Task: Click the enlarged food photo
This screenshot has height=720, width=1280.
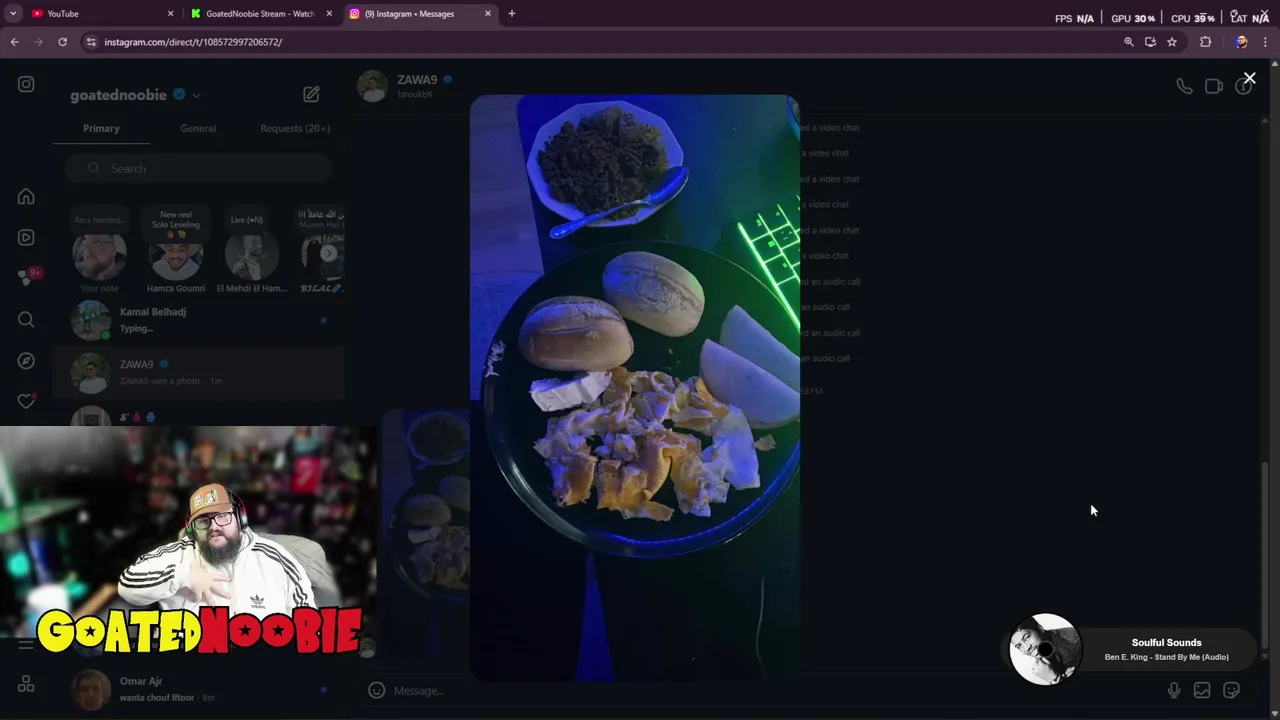Action: pyautogui.click(x=634, y=388)
